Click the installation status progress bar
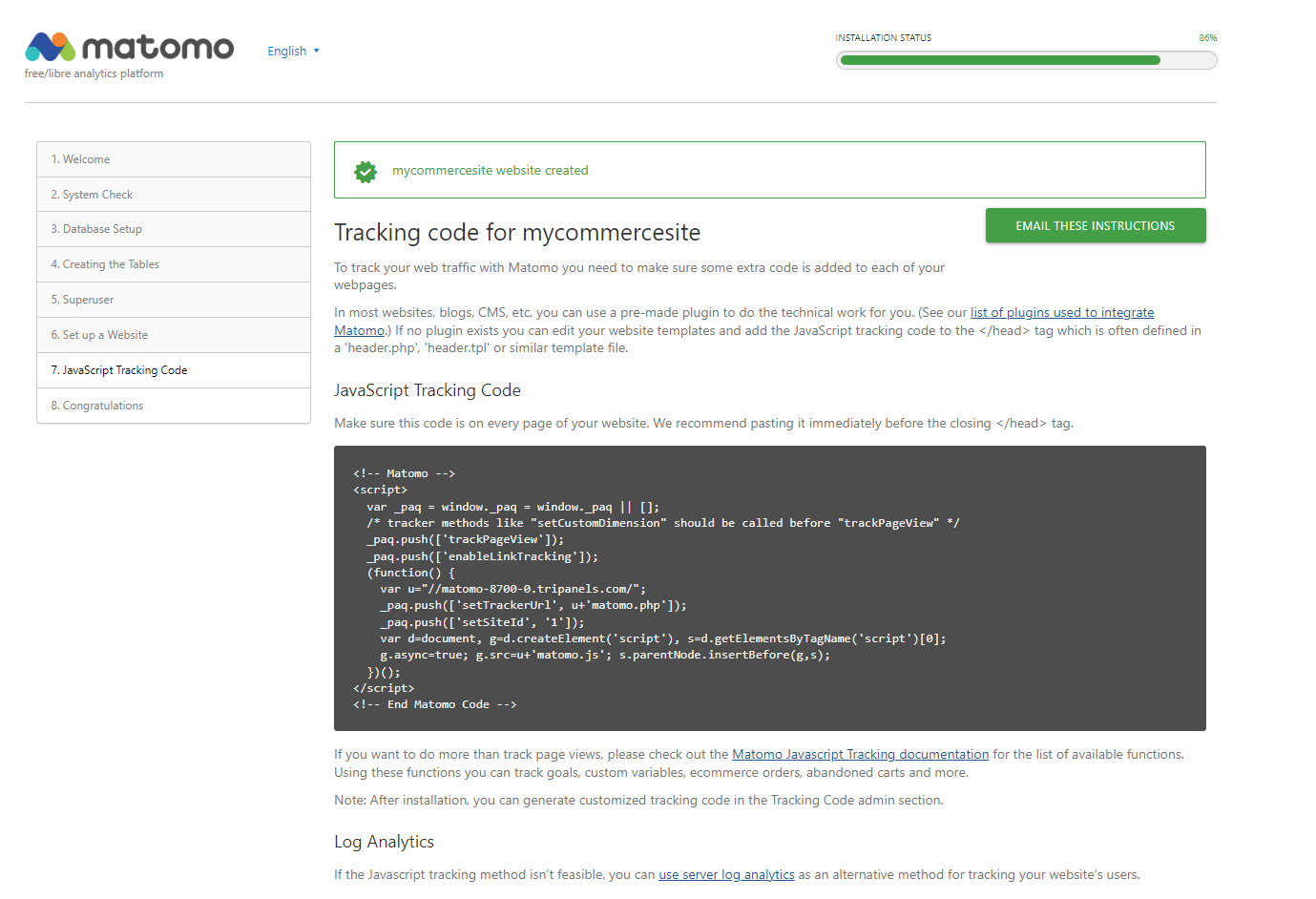 point(1026,60)
